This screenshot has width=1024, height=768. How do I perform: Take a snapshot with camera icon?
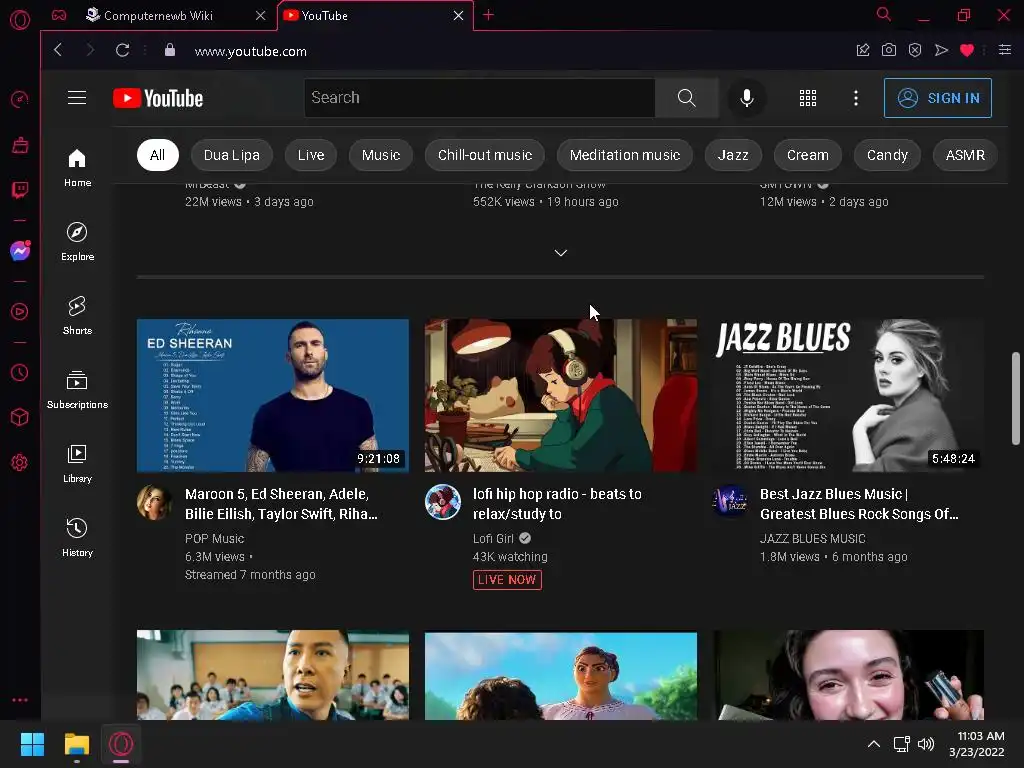(889, 50)
